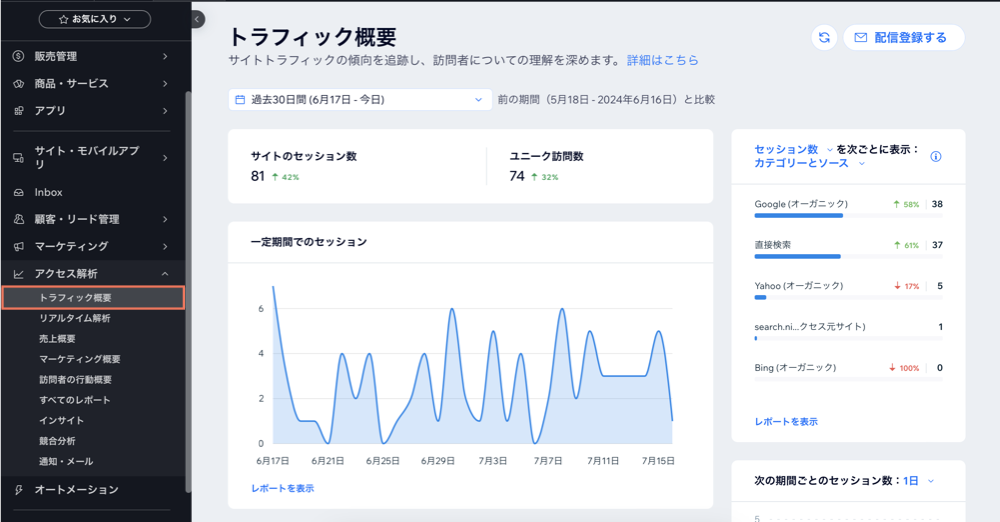Open the カテゴリーとソース grouping dropdown
The width and height of the screenshot is (1000, 522).
(x=809, y=163)
